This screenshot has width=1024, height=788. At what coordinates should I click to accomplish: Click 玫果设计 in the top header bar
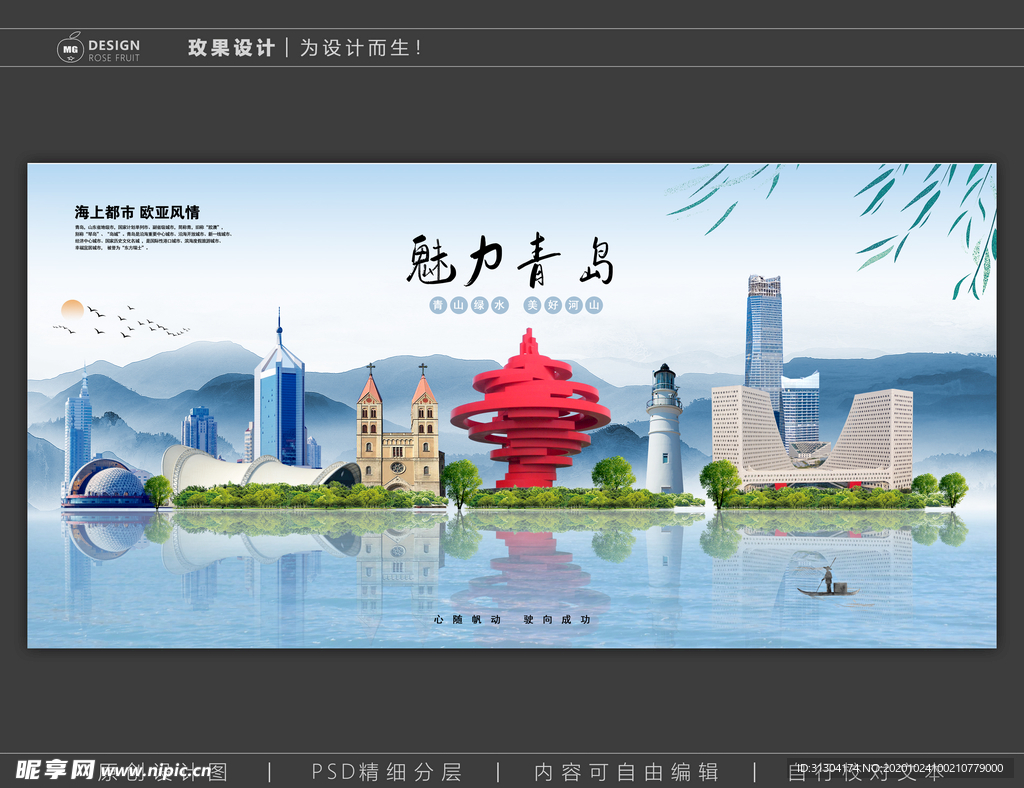pyautogui.click(x=231, y=45)
